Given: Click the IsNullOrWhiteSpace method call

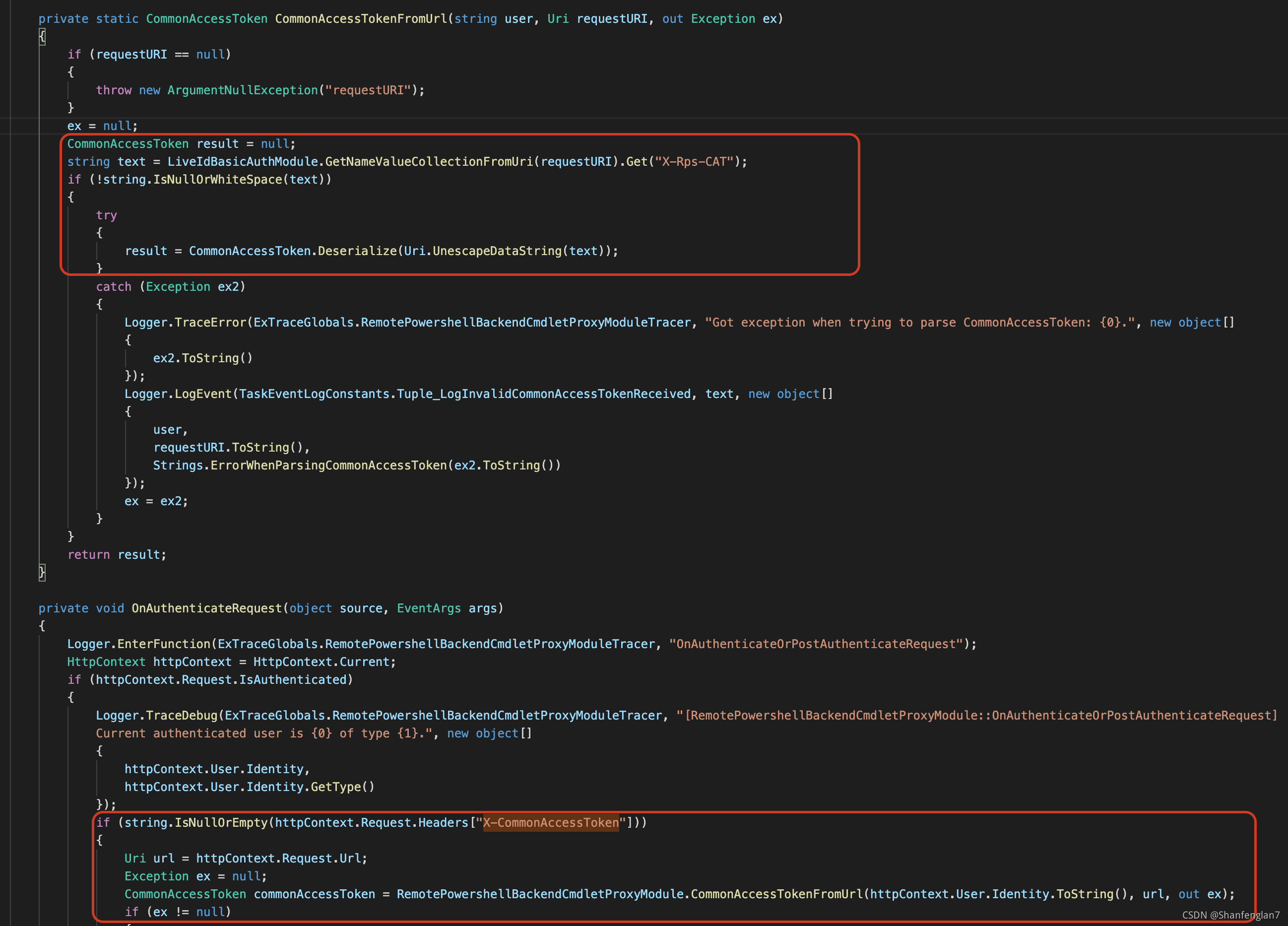Looking at the screenshot, I should tap(217, 180).
